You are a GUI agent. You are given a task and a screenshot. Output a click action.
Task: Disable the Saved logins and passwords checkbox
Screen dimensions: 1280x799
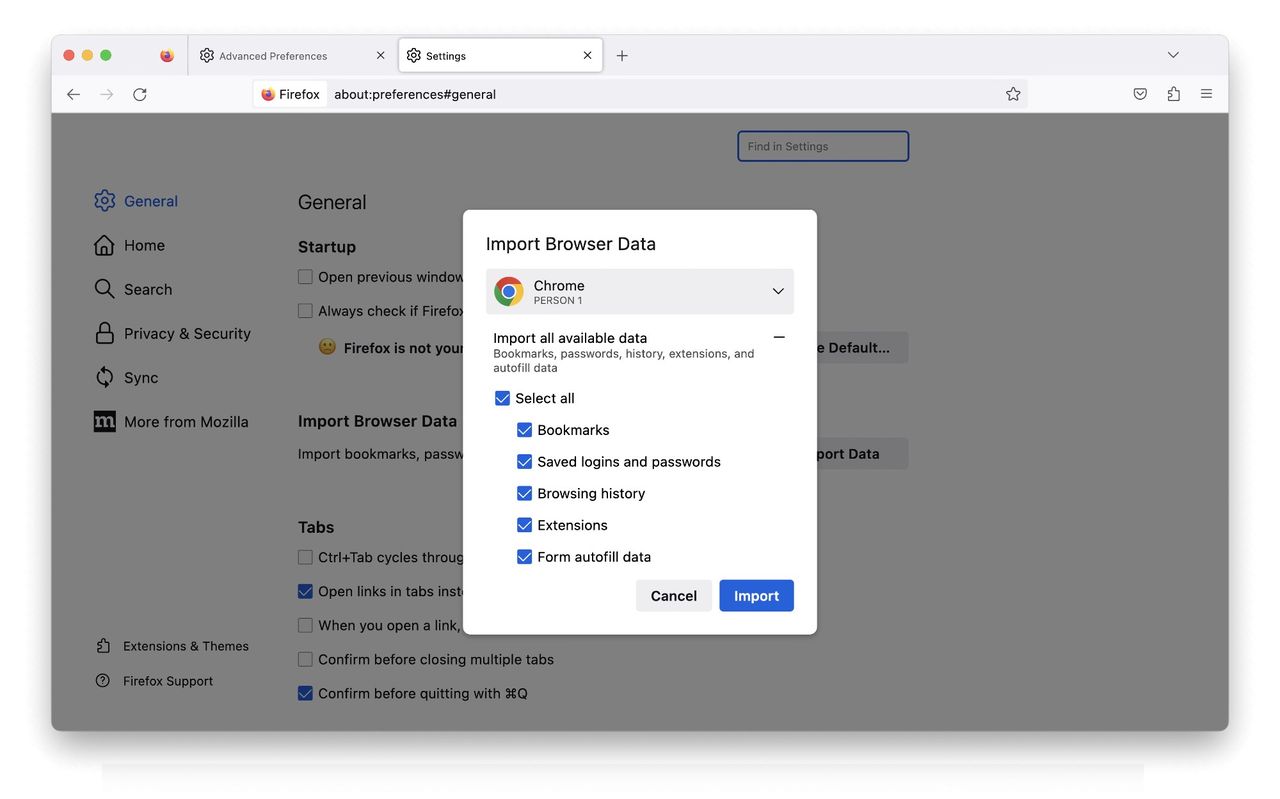pos(525,461)
